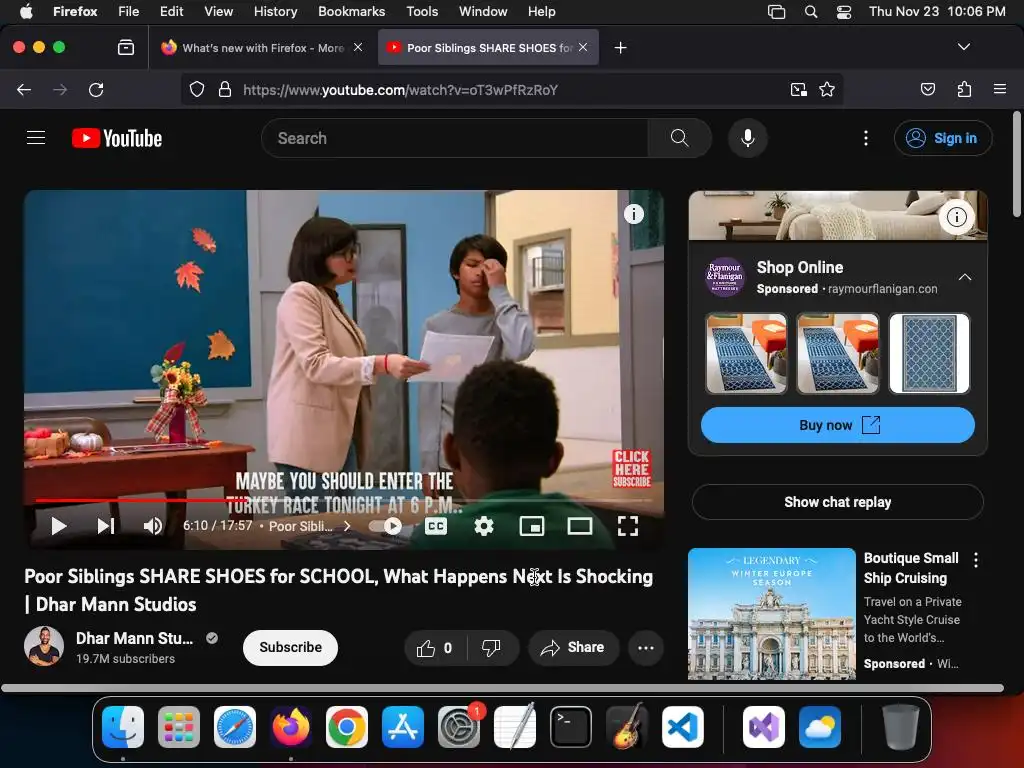Viewport: 1024px width, 768px height.
Task: Click the search magnifier button
Action: 679,138
